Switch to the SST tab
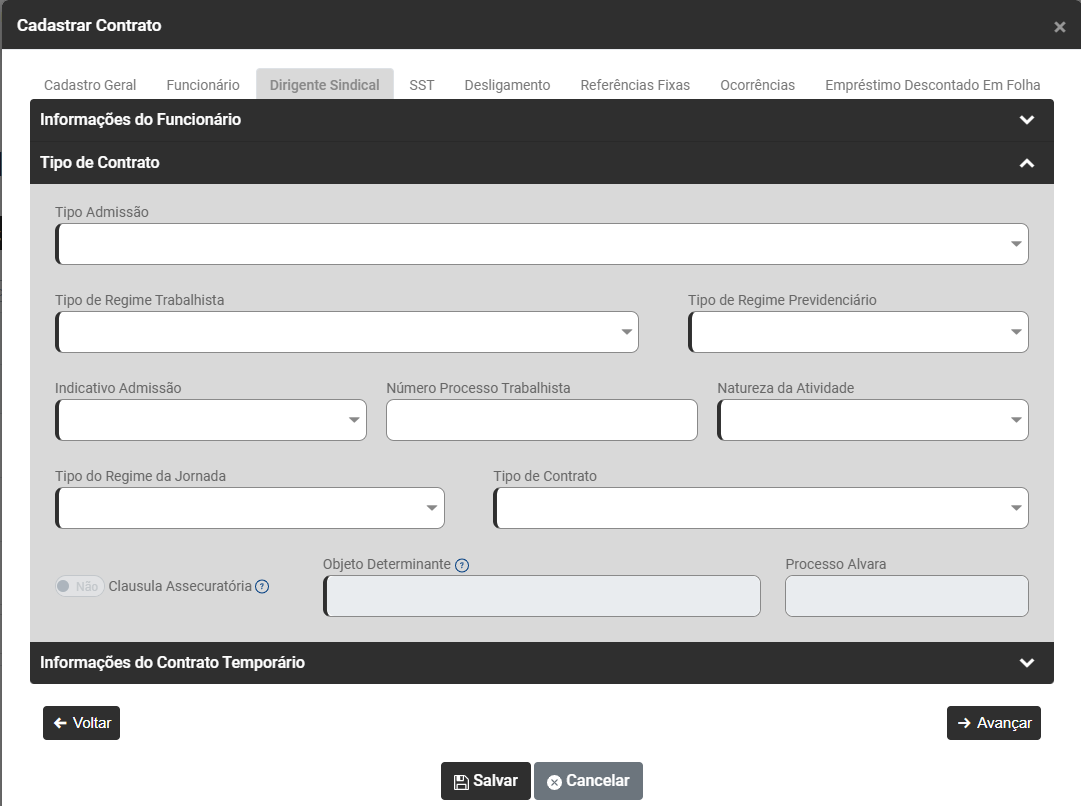The height and width of the screenshot is (806, 1081). point(422,85)
